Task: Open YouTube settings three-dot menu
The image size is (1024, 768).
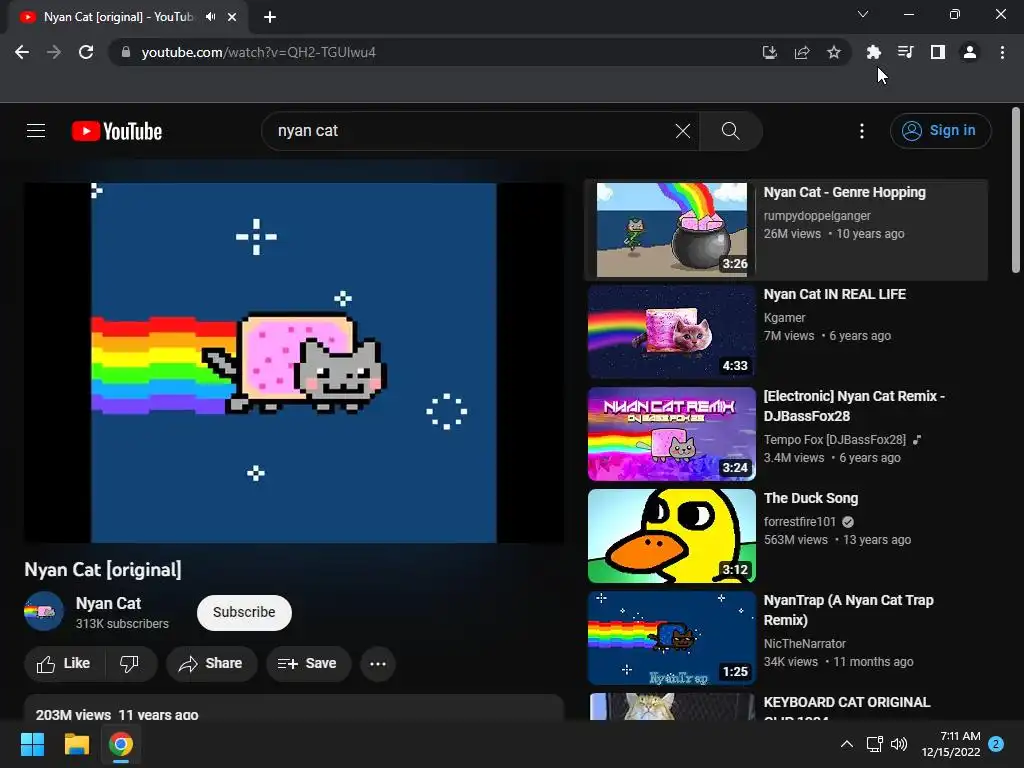Action: pyautogui.click(x=862, y=131)
